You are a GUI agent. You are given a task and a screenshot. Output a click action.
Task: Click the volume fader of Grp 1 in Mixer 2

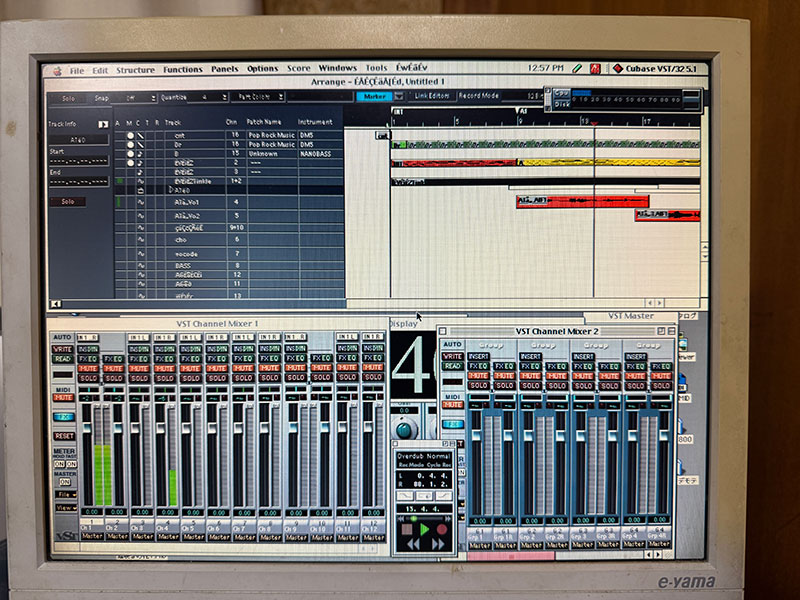pyautogui.click(x=477, y=436)
